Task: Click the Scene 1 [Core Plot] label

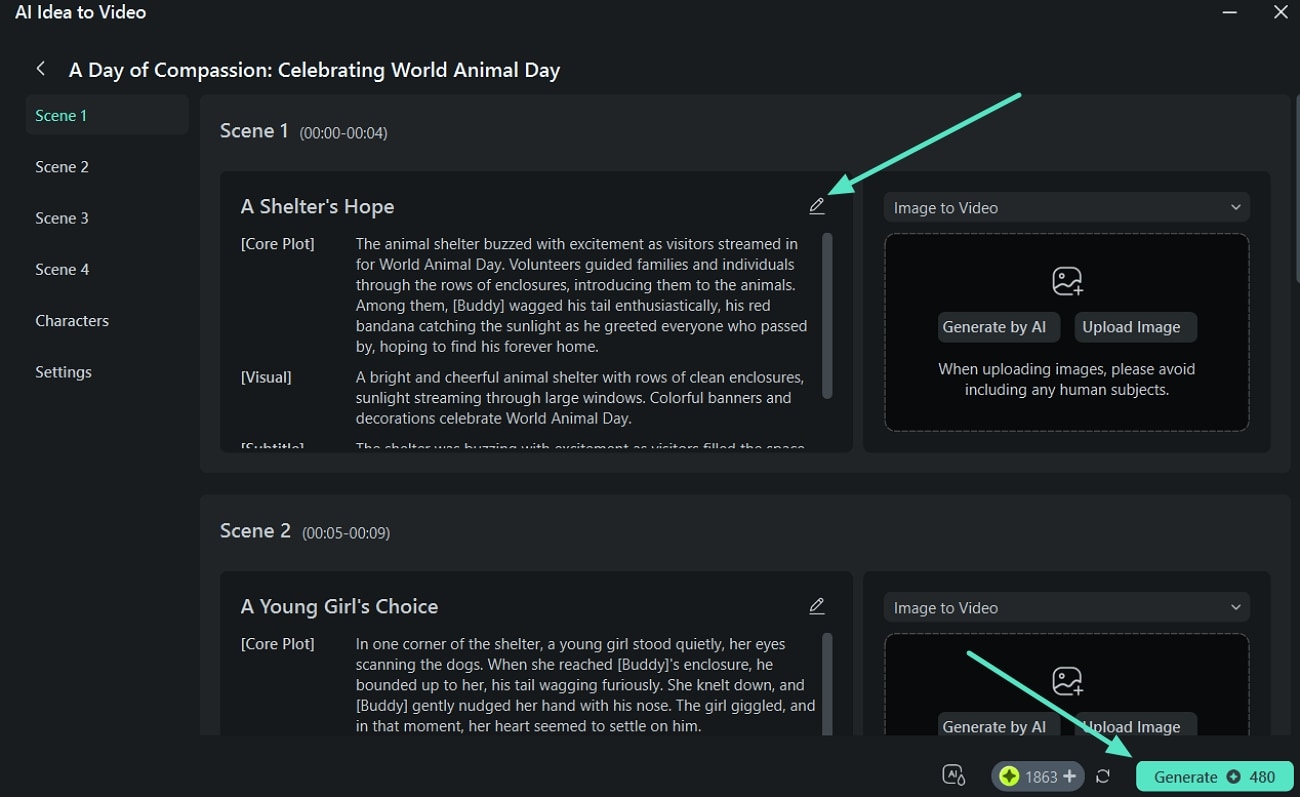Action: [x=277, y=244]
